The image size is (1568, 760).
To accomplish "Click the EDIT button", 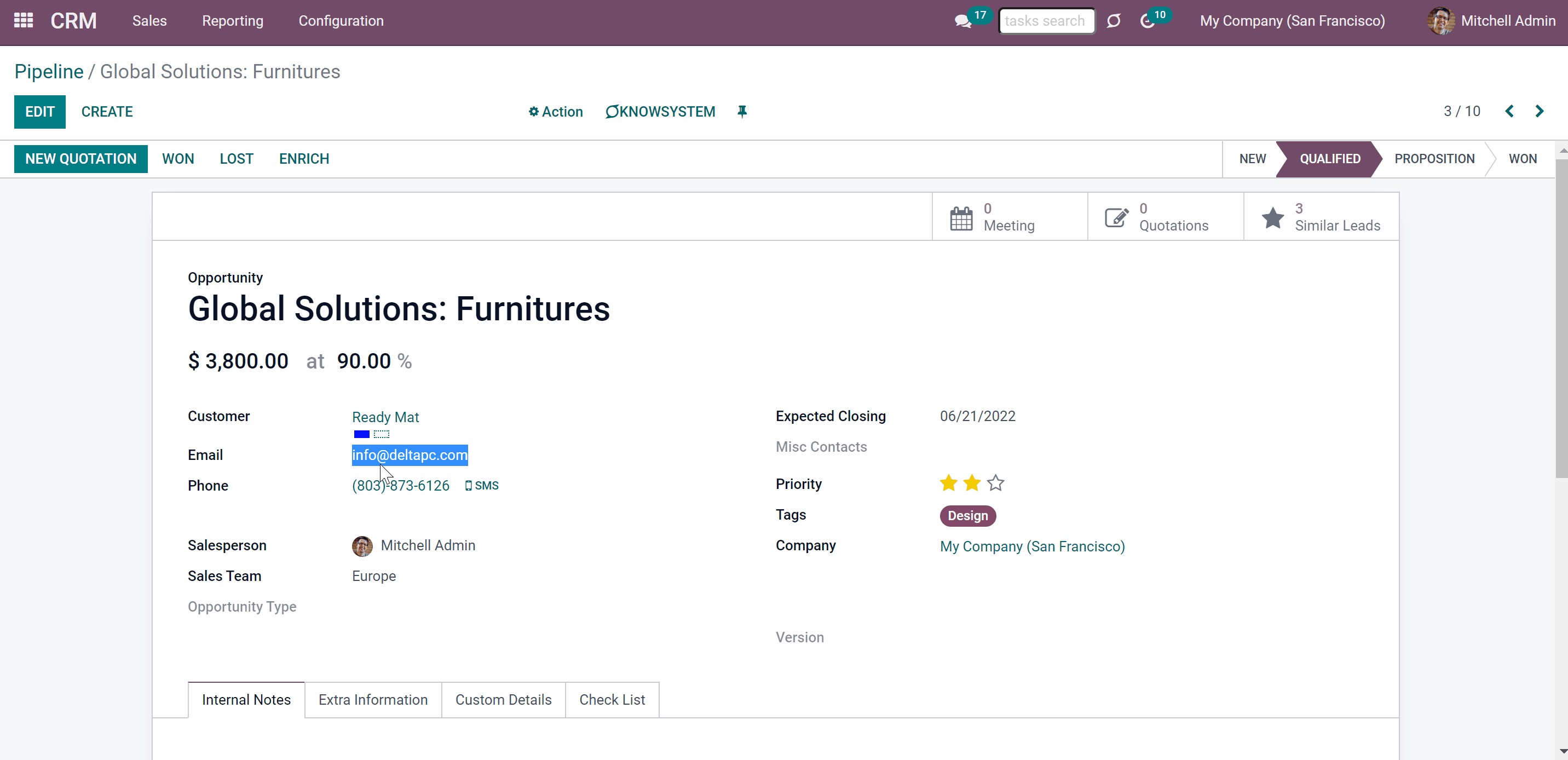I will tap(40, 112).
